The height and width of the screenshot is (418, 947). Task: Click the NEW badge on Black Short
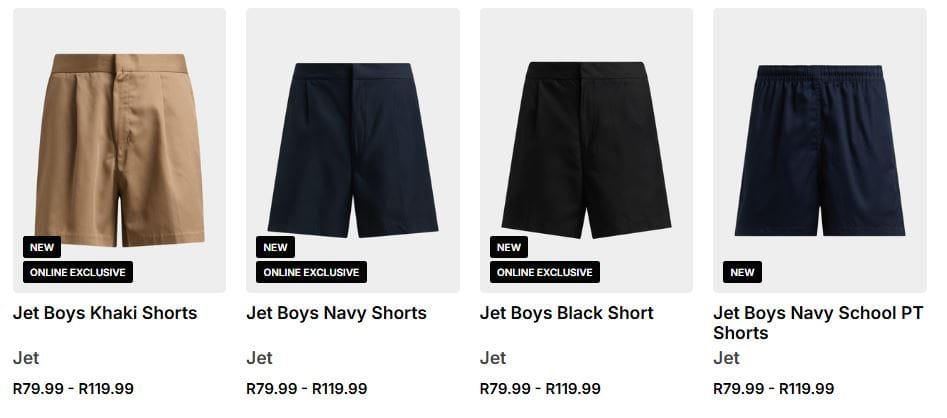pos(509,247)
